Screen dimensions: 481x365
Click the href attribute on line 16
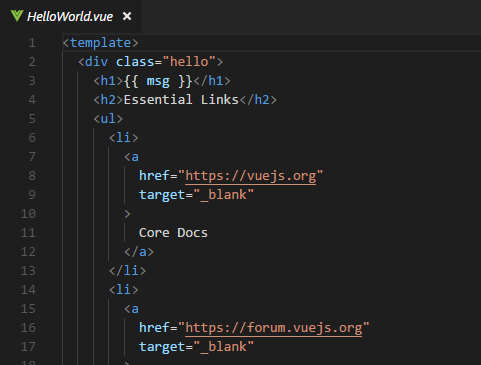coord(154,328)
